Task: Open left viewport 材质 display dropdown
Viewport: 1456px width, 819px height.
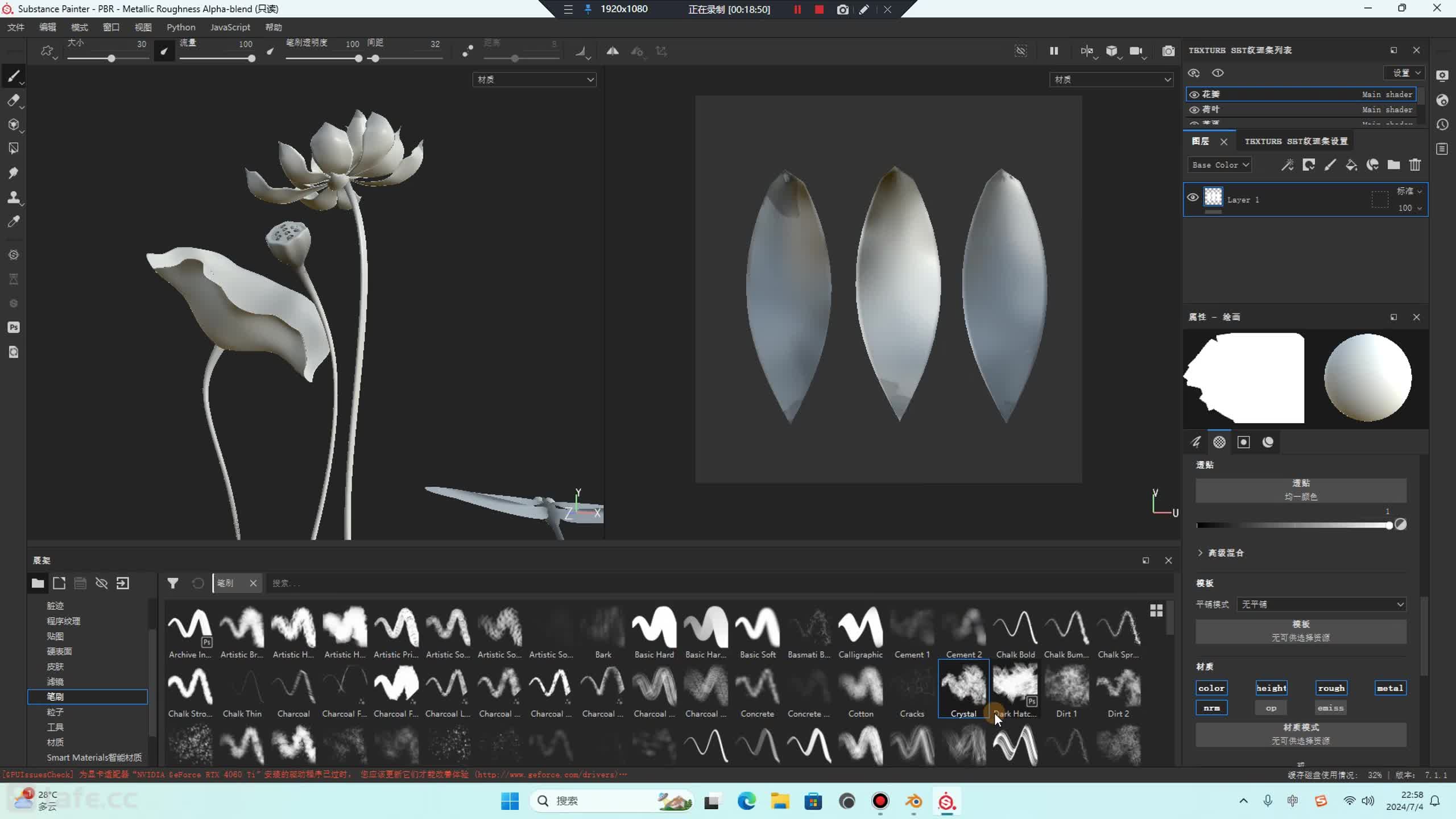Action: click(534, 80)
